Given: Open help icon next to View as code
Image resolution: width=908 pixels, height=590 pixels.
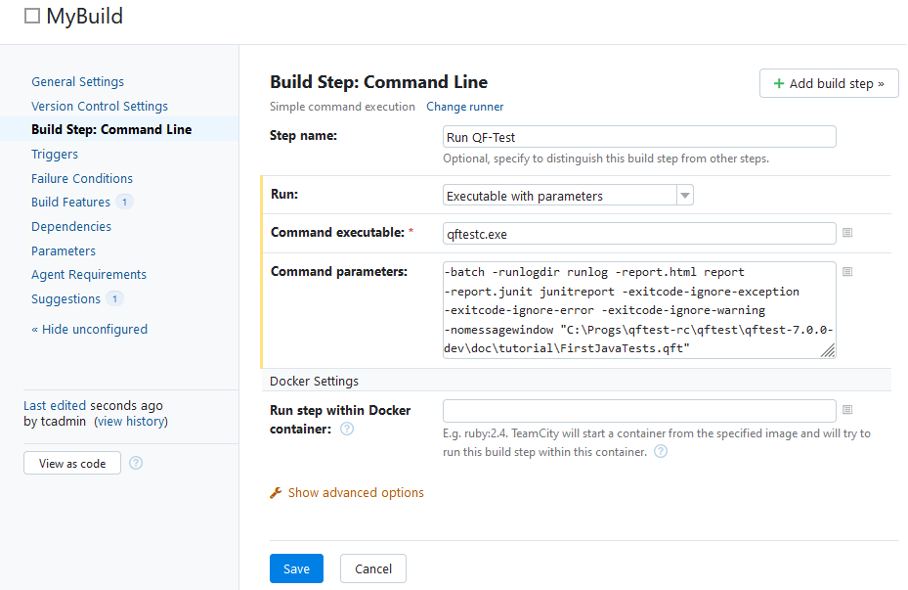Looking at the screenshot, I should 136,463.
